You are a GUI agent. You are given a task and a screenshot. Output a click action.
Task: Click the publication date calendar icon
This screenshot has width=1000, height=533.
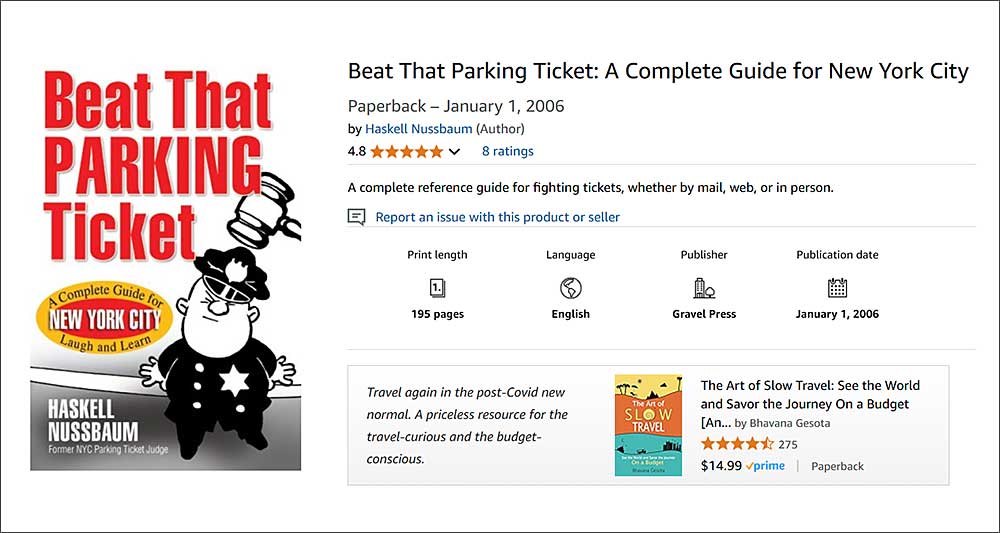click(x=837, y=288)
